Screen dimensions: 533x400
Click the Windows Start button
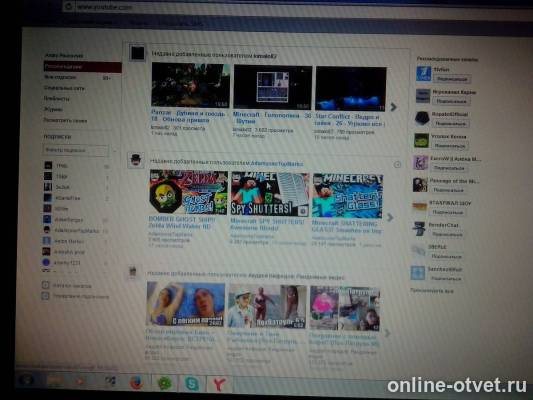(26, 380)
